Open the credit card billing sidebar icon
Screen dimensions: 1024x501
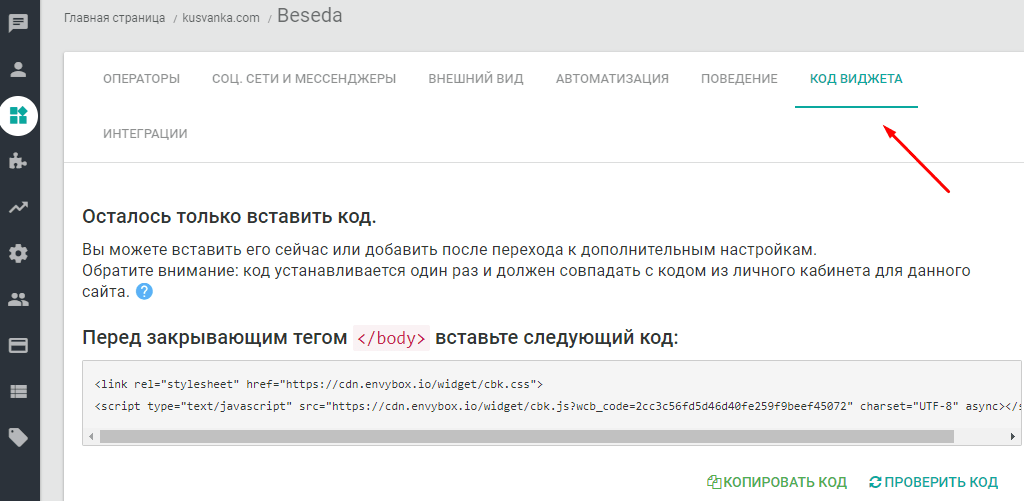coord(18,345)
